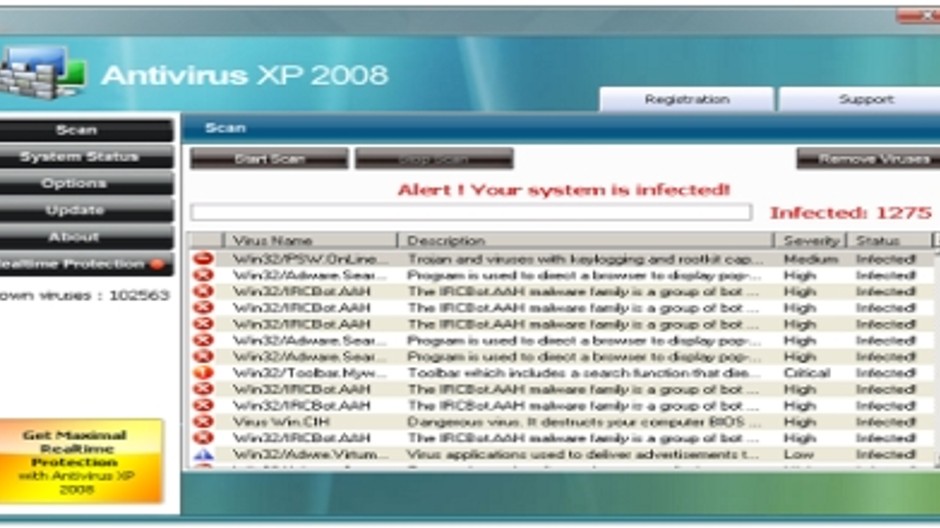This screenshot has width=940, height=528.
Task: Click the Remove Viruses button
Action: [868, 159]
